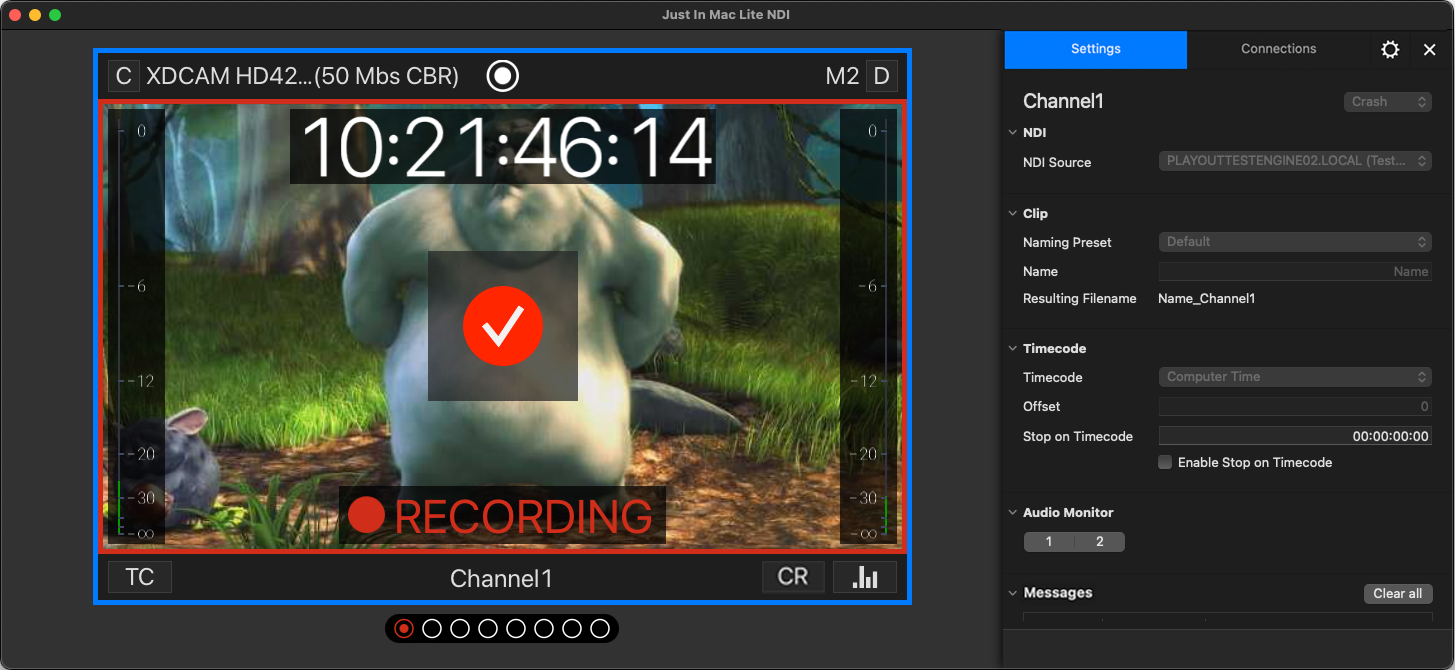Click the Stop on Timecode field
This screenshot has height=670, width=1455.
pos(1295,436)
